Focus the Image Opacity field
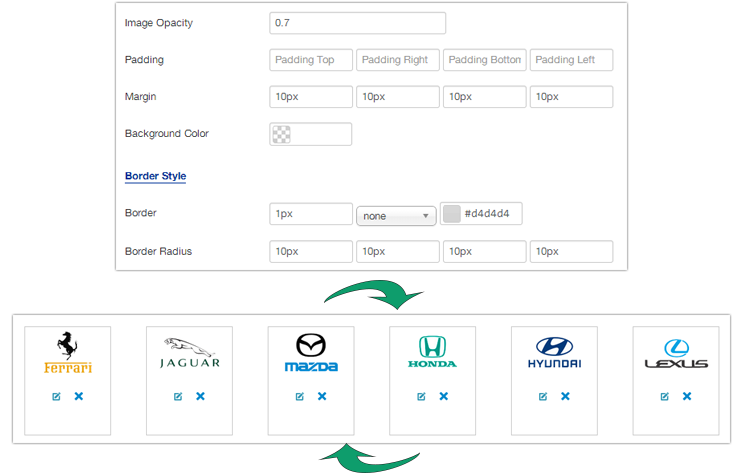The height and width of the screenshot is (474, 747). pyautogui.click(x=357, y=23)
